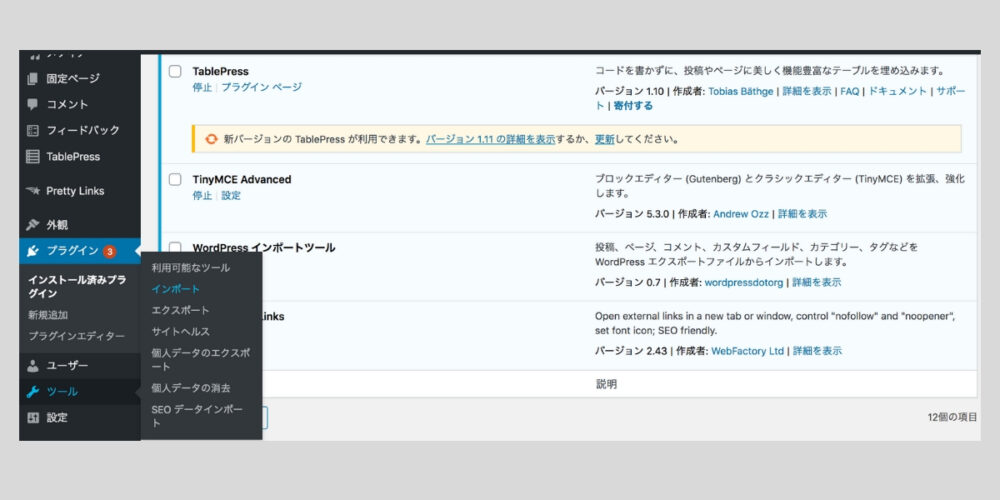
Task: Click the ユーザー person icon
Action: (33, 366)
